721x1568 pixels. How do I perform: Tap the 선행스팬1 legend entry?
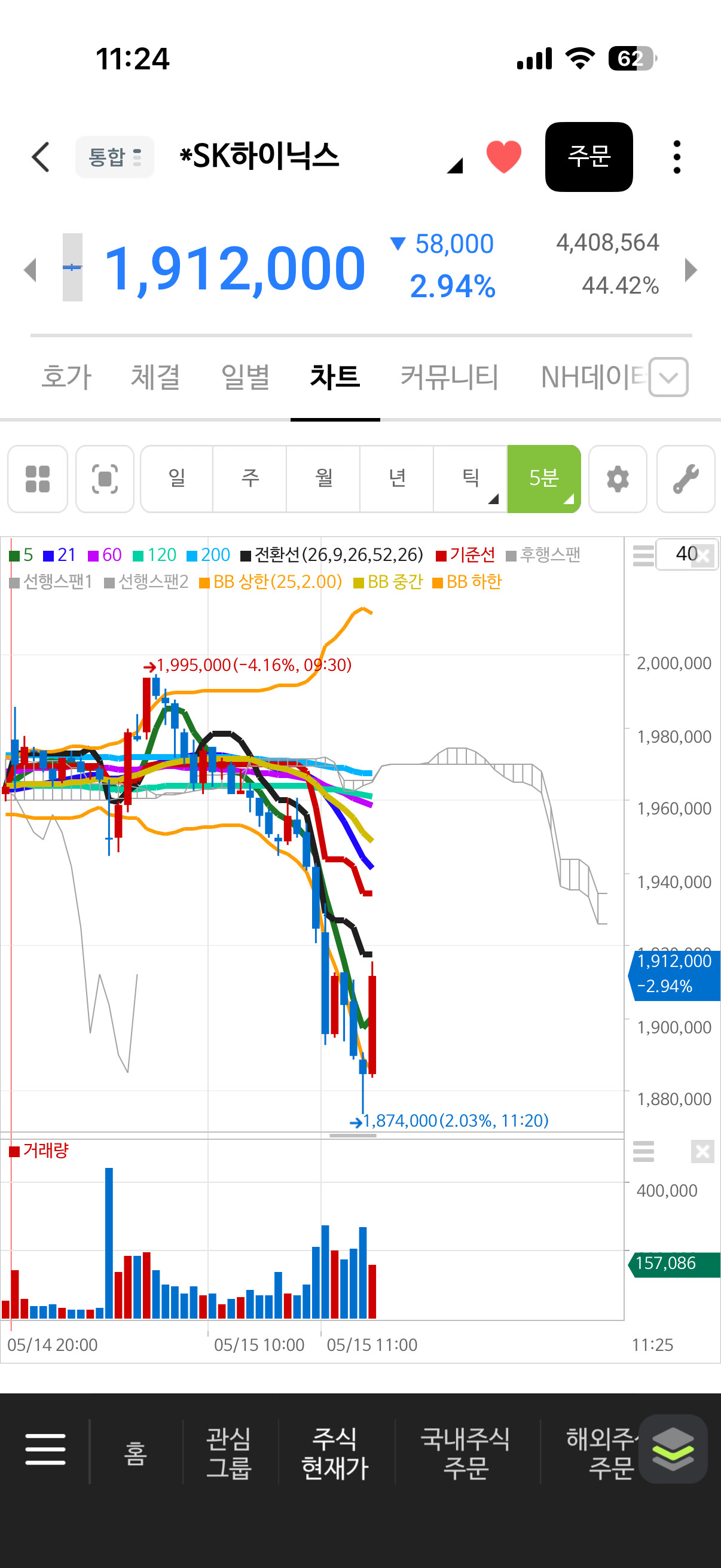click(x=50, y=582)
